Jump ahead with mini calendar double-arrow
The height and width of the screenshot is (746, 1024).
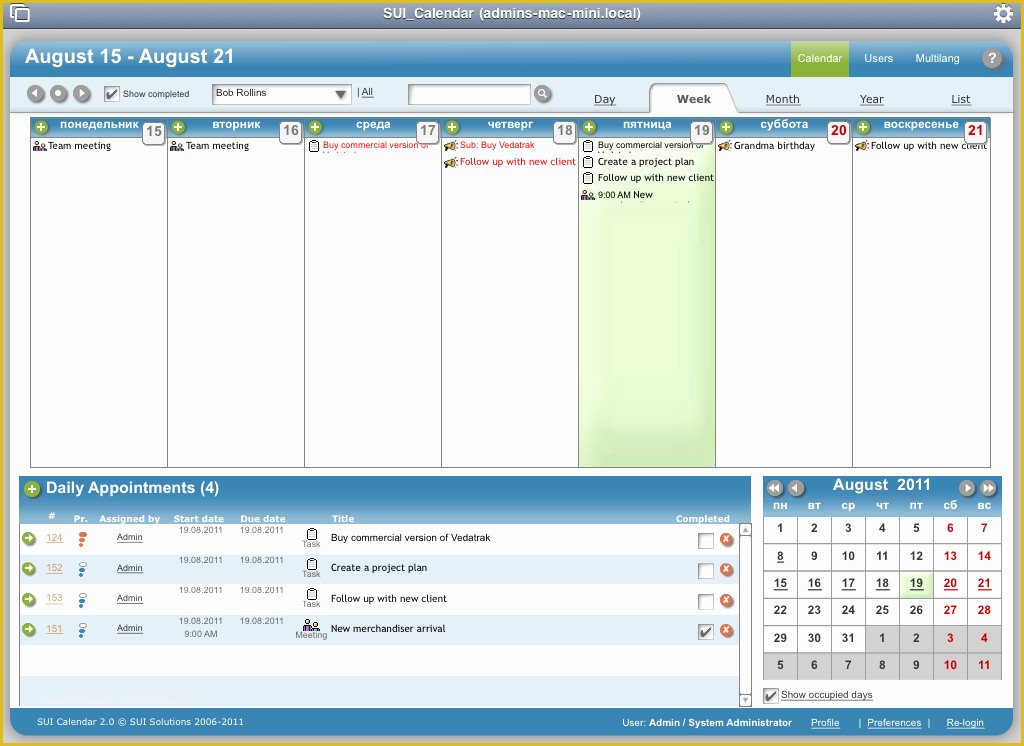tap(988, 489)
